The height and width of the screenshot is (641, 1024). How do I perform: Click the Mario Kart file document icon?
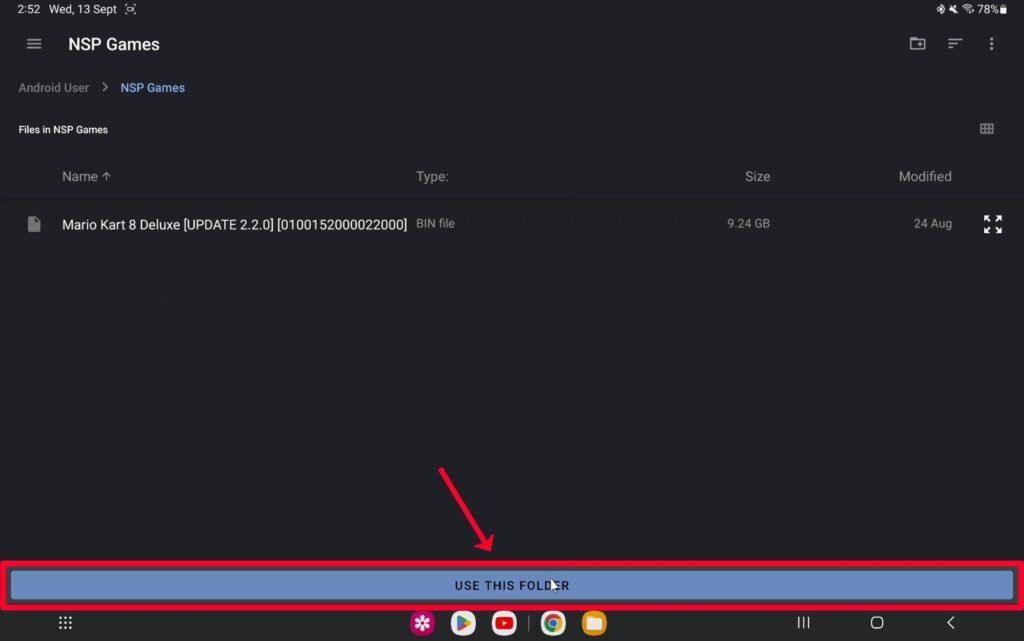click(34, 224)
